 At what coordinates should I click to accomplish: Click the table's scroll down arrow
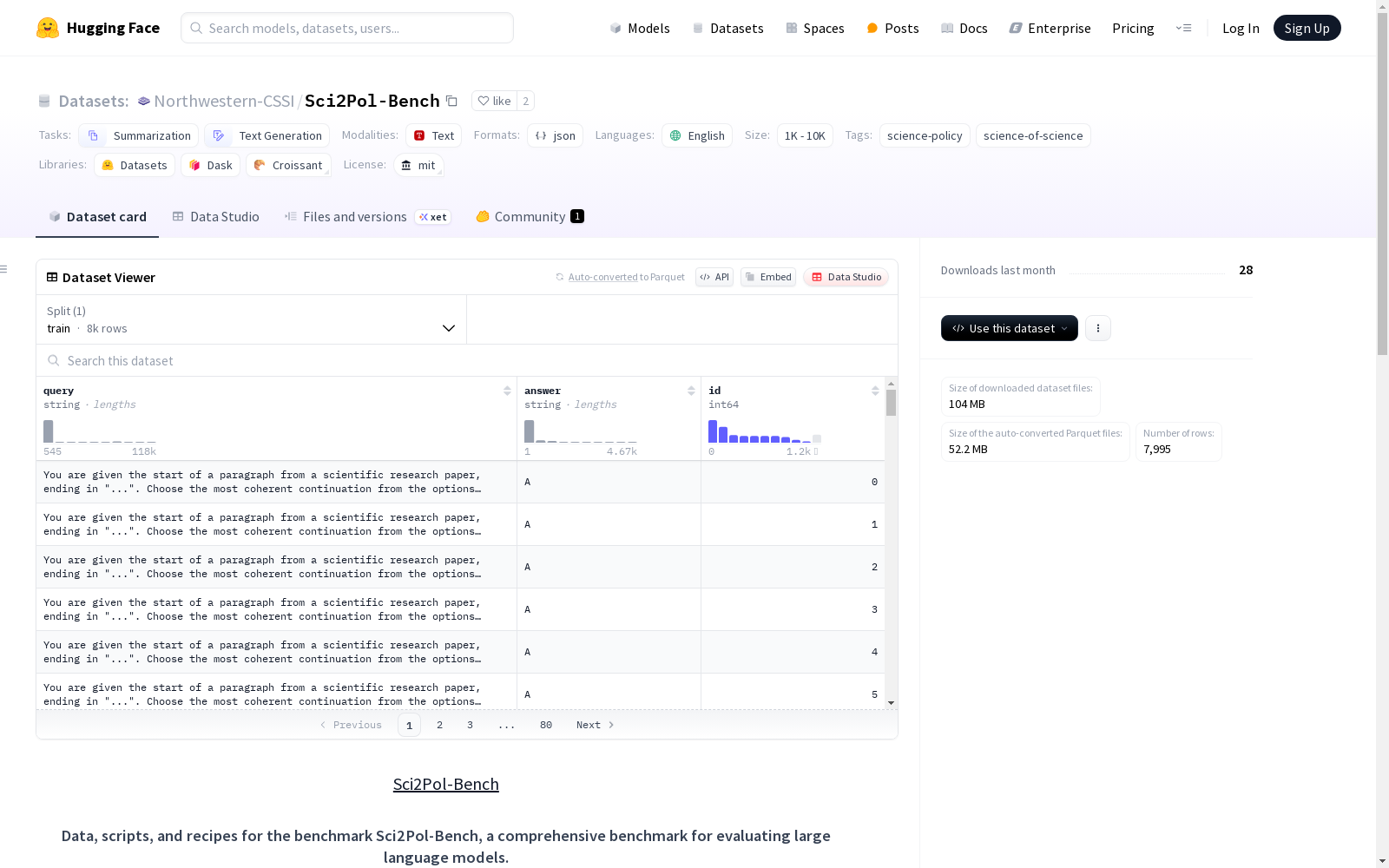pos(891,703)
